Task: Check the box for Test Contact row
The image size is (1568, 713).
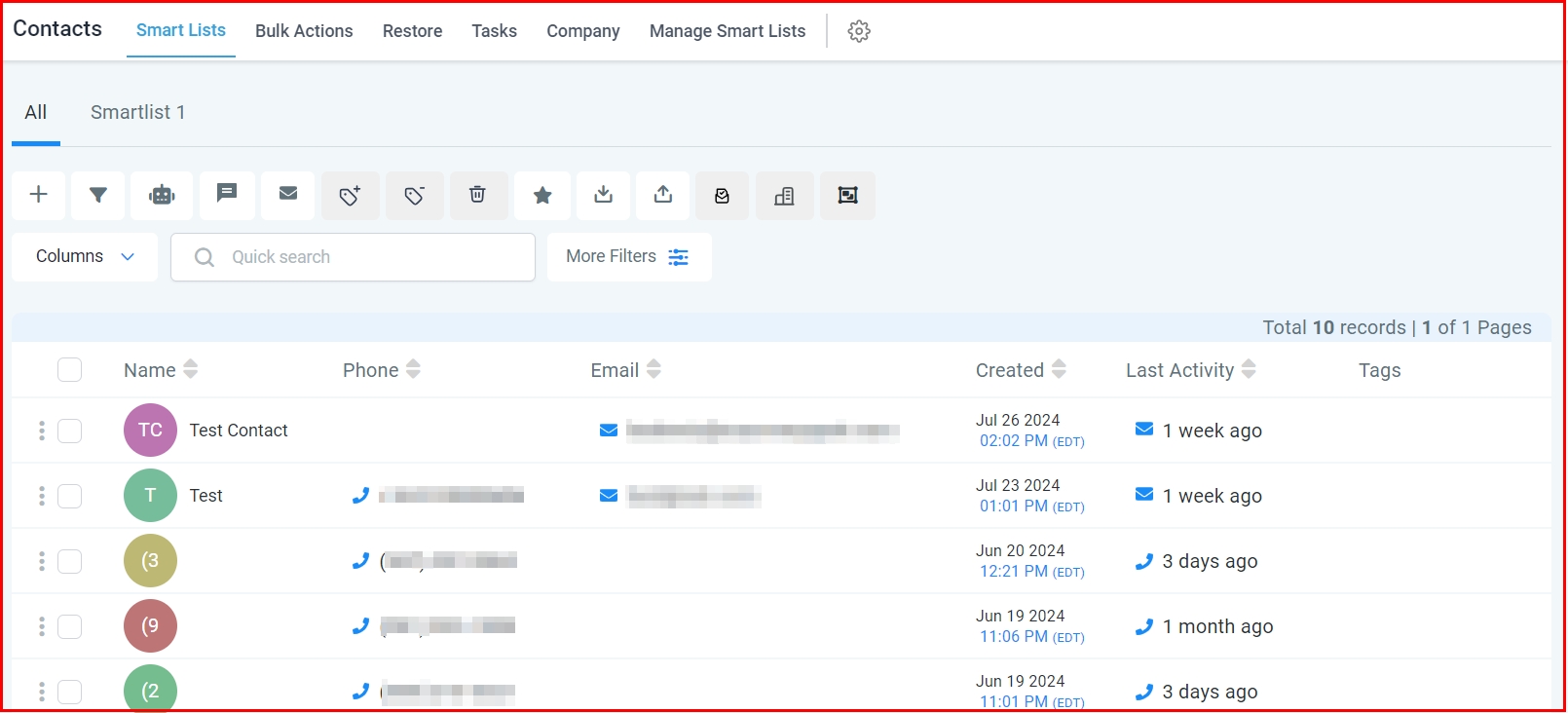Action: pos(69,431)
